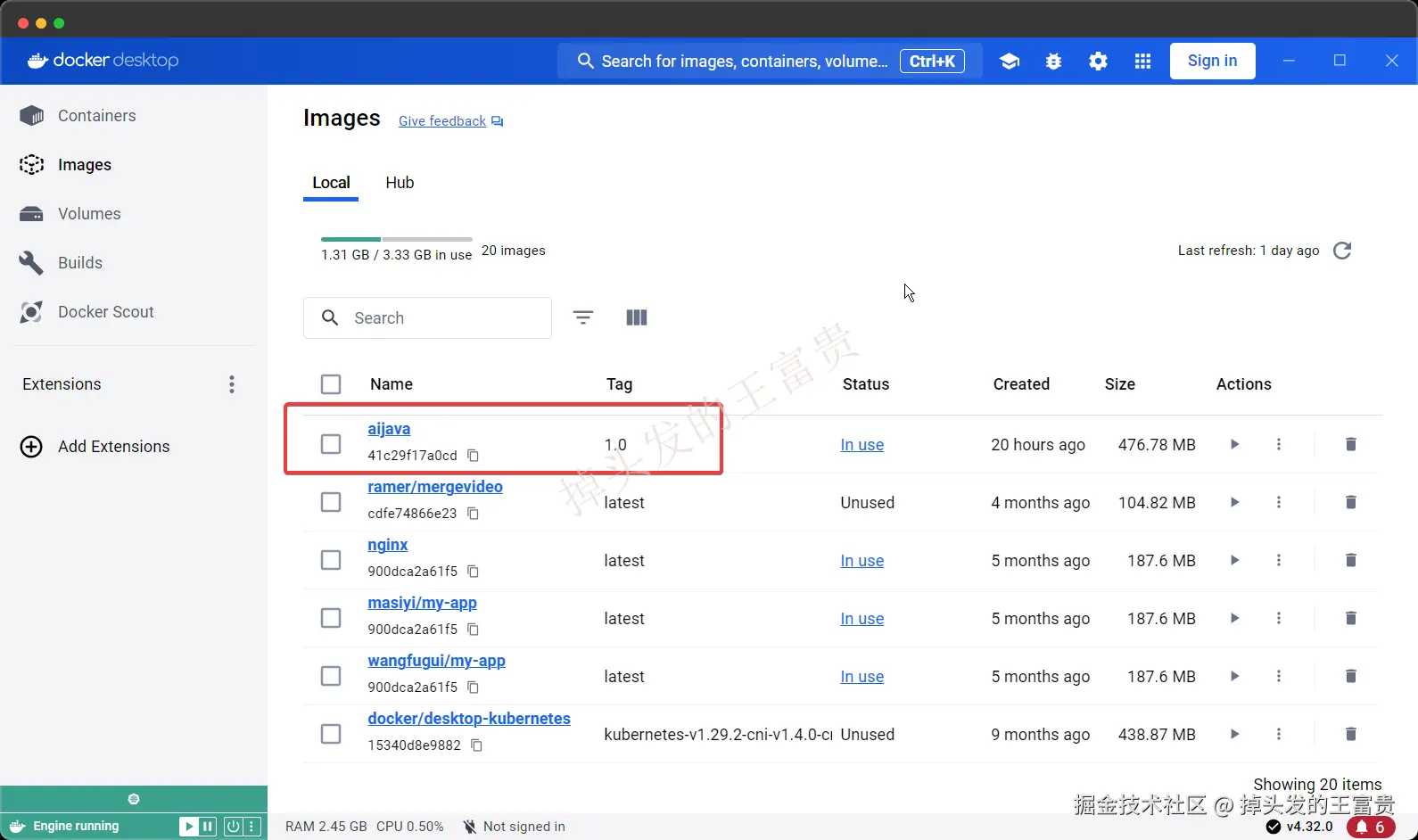Open Images in the sidebar
Image resolution: width=1418 pixels, height=840 pixels.
[x=134, y=165]
